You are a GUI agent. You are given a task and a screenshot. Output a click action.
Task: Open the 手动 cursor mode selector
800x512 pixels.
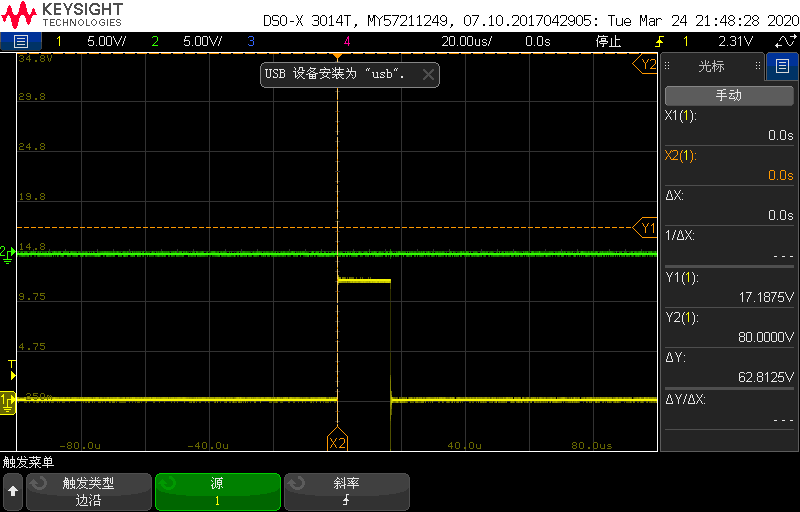(729, 95)
